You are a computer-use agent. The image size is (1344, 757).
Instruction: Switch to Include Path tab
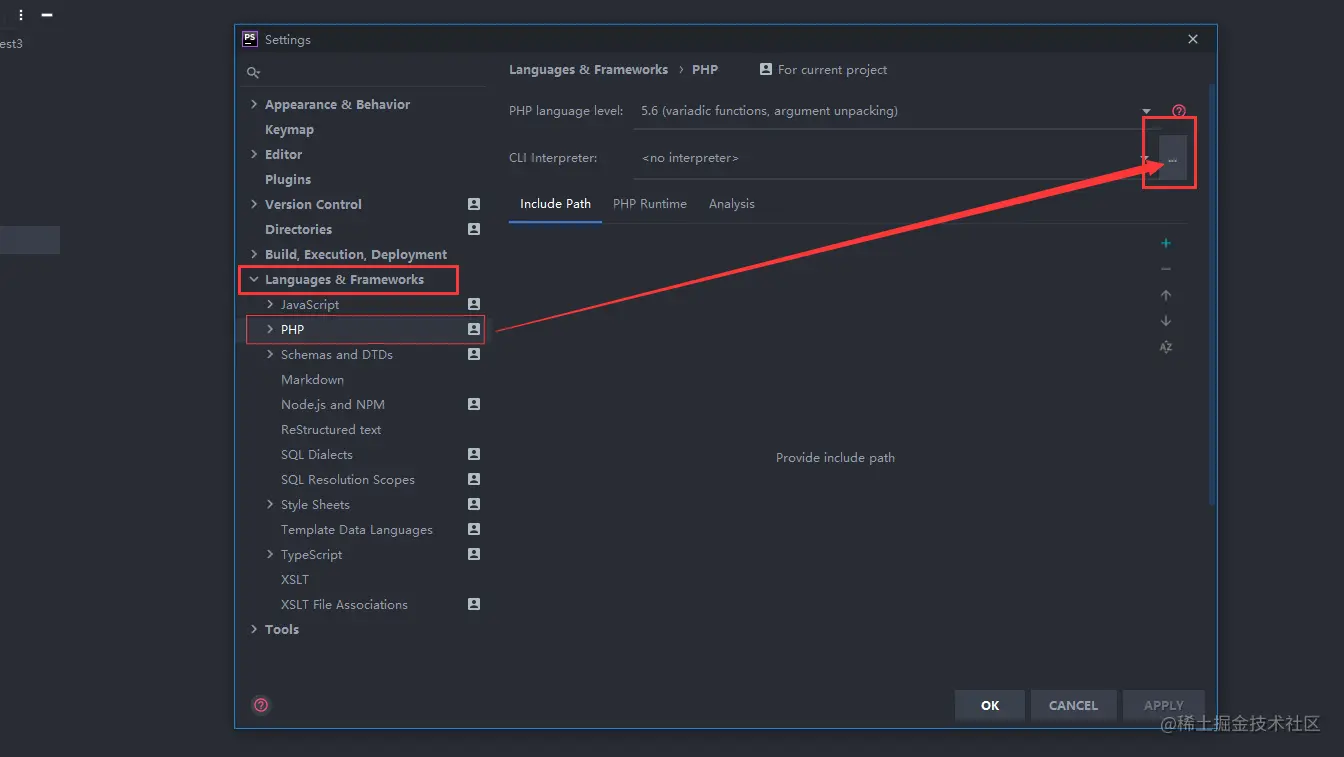click(x=555, y=204)
